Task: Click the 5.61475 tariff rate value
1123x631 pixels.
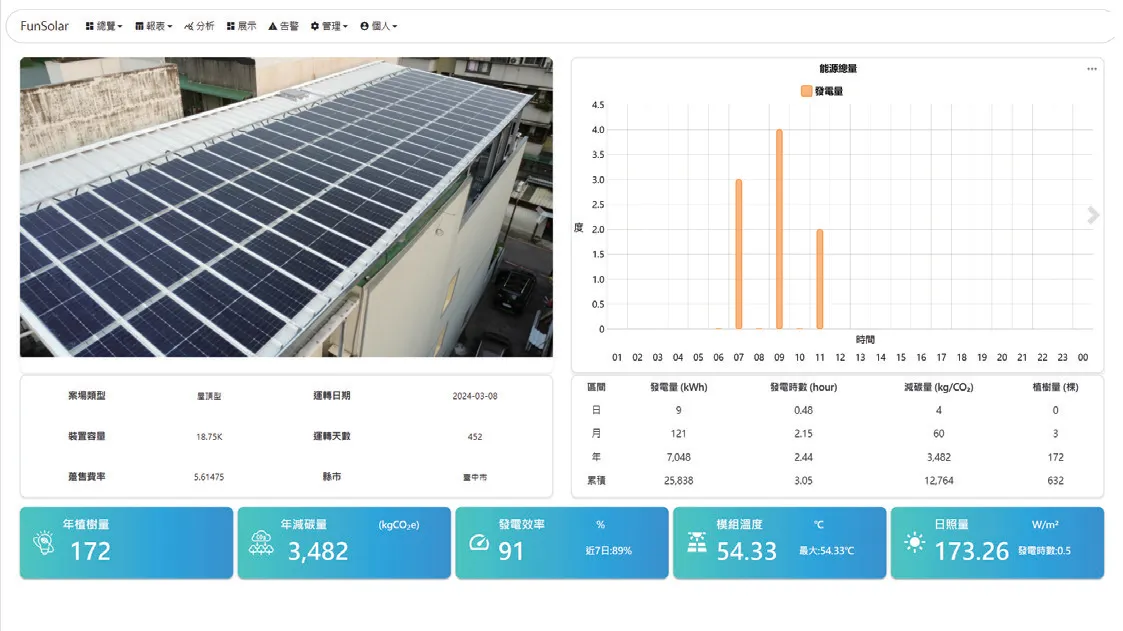Action: coord(208,477)
